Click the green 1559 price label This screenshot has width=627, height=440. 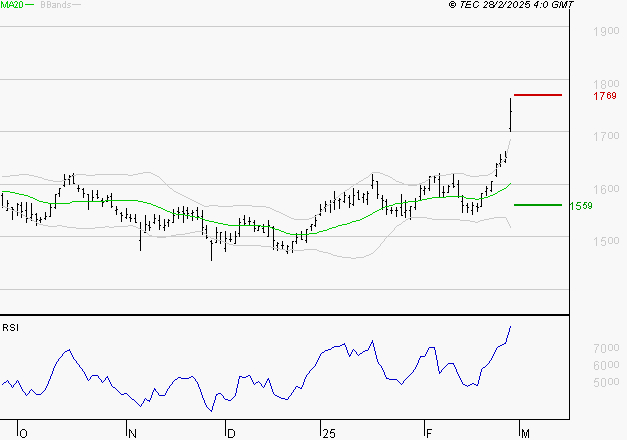point(581,206)
